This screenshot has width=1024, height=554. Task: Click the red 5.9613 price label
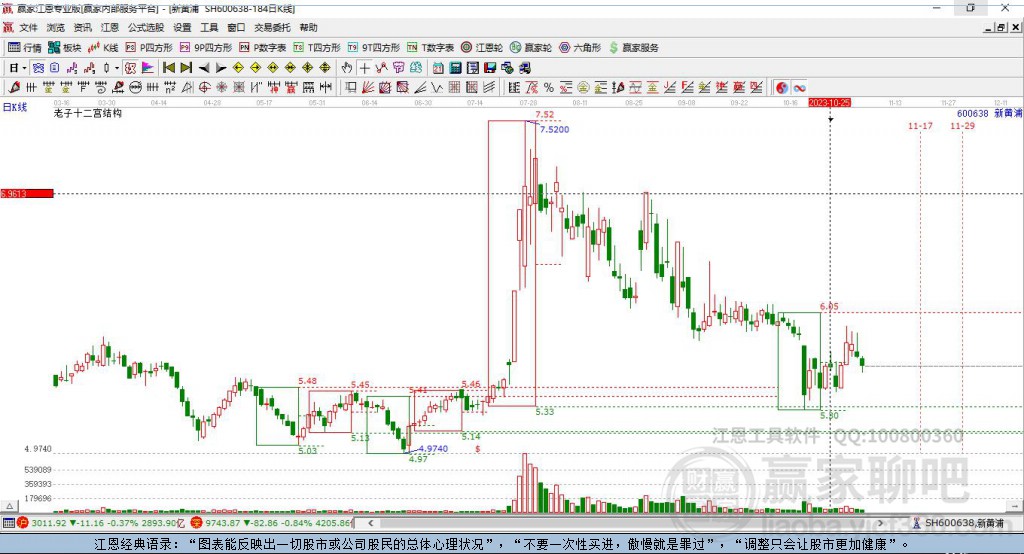[x=27, y=193]
